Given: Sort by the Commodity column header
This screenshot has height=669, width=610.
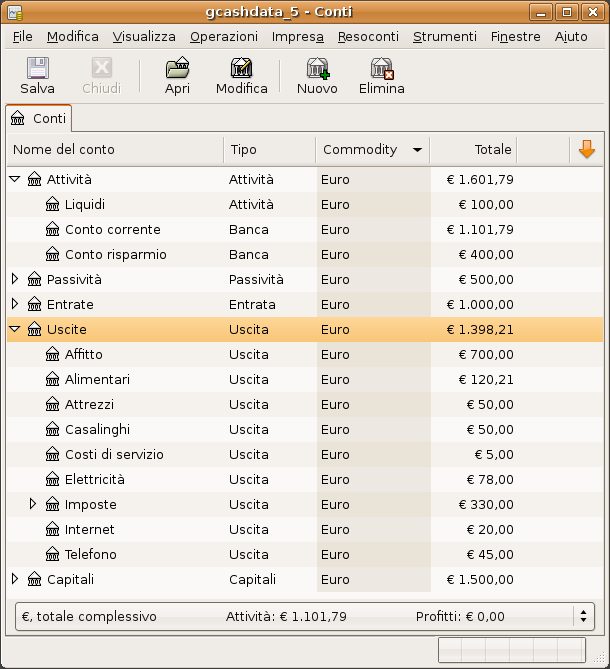Looking at the screenshot, I should click(x=372, y=149).
